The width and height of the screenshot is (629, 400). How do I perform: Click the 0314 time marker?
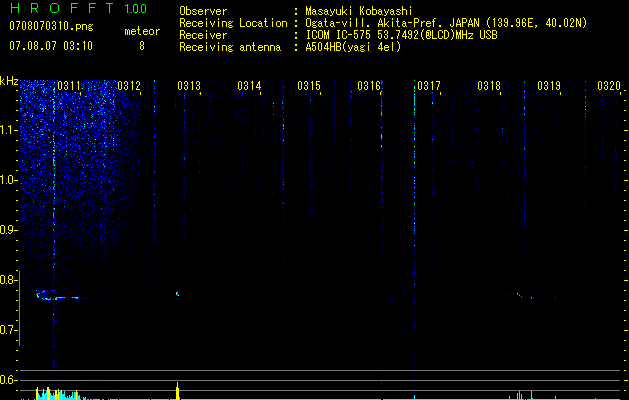(249, 86)
